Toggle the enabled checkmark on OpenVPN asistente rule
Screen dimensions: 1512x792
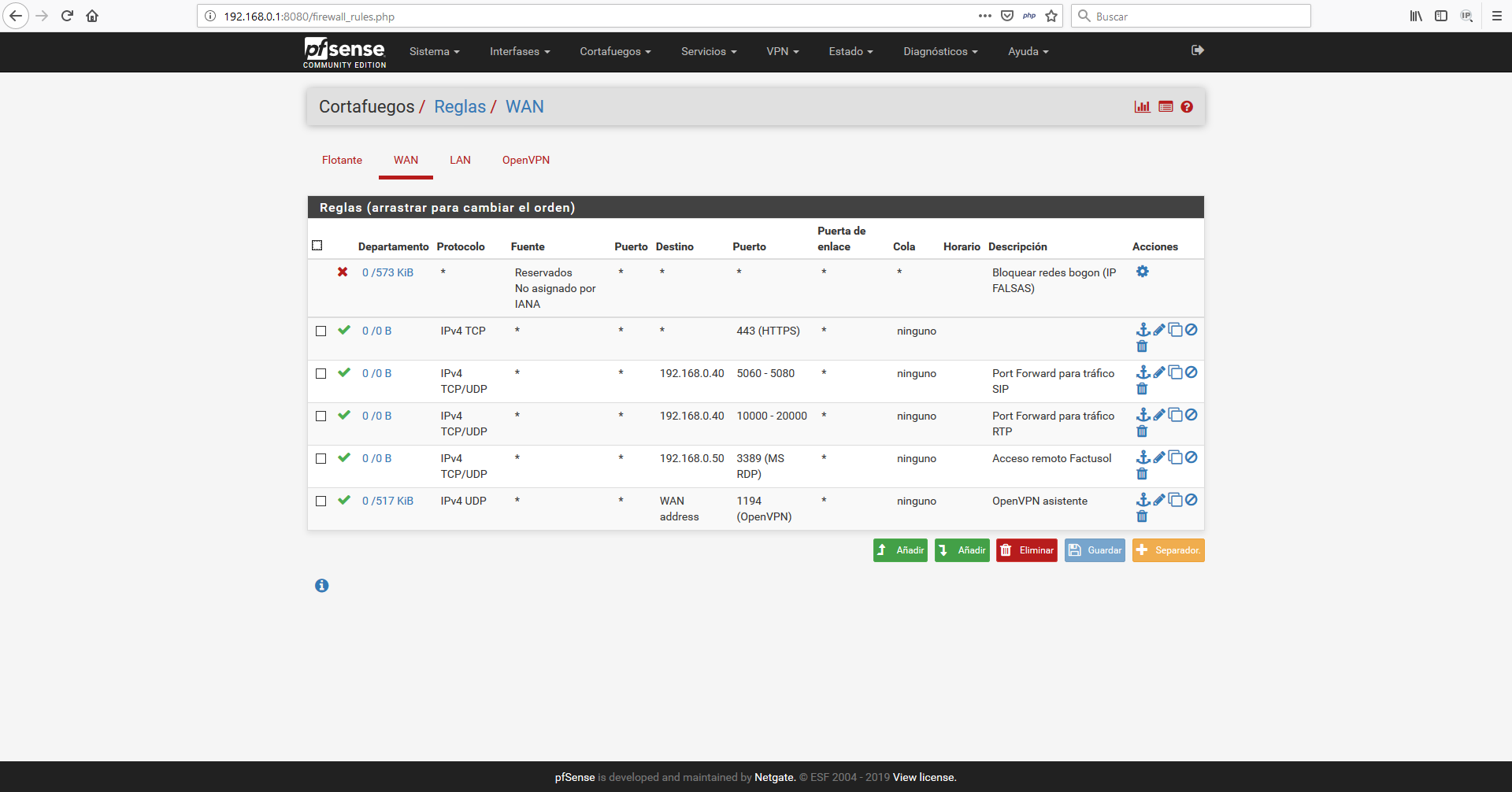pos(344,500)
